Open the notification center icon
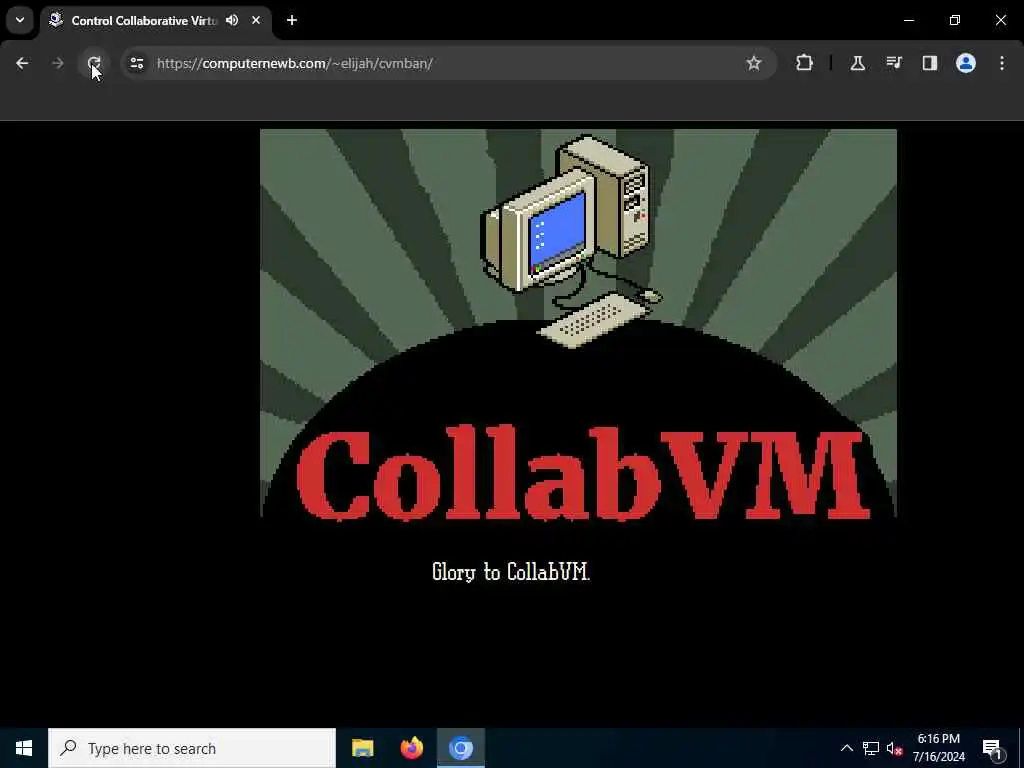This screenshot has width=1024, height=768. tap(992, 748)
